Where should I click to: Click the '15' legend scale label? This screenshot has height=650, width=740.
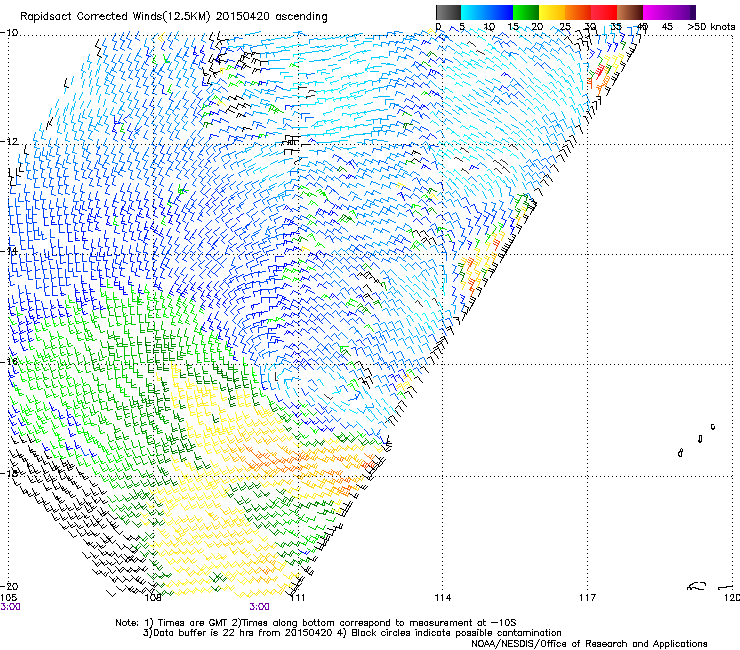pyautogui.click(x=513, y=27)
